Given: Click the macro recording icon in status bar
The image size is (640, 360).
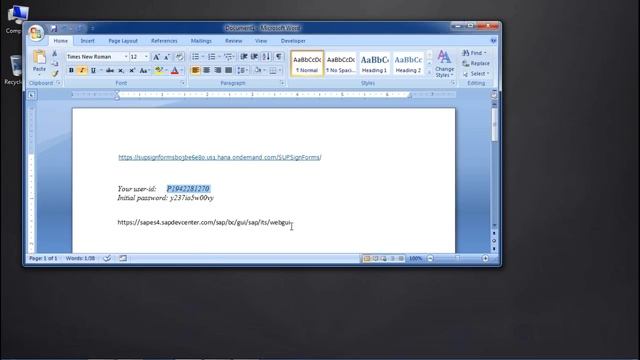Looking at the screenshot, I should point(123,258).
